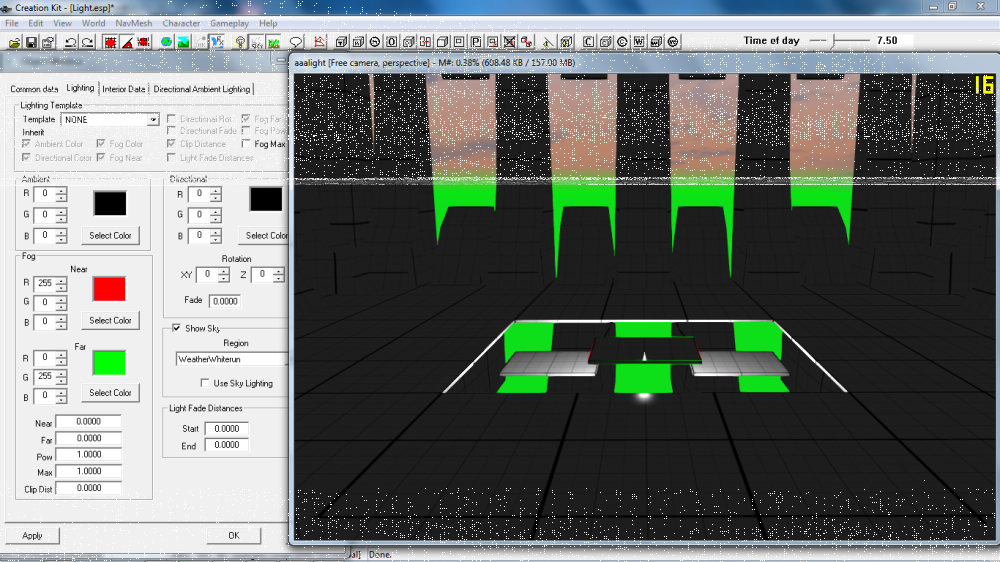Toggle the light bulb brightness icon
1000x562 pixels.
pyautogui.click(x=240, y=42)
